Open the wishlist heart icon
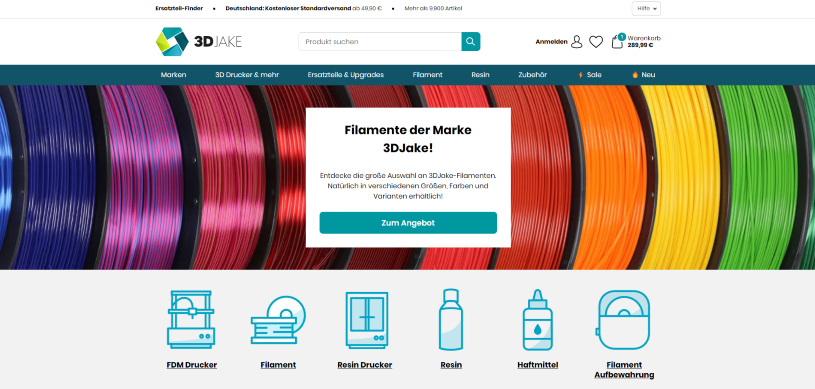 point(596,42)
